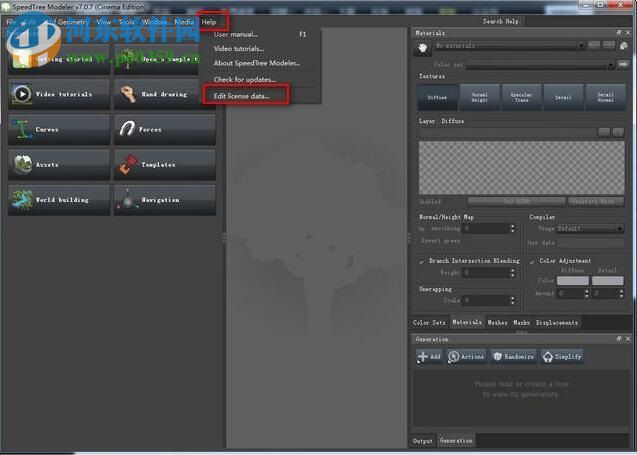This screenshot has height=455, width=637.
Task: Select the Generation tab at bottom
Action: pos(456,441)
